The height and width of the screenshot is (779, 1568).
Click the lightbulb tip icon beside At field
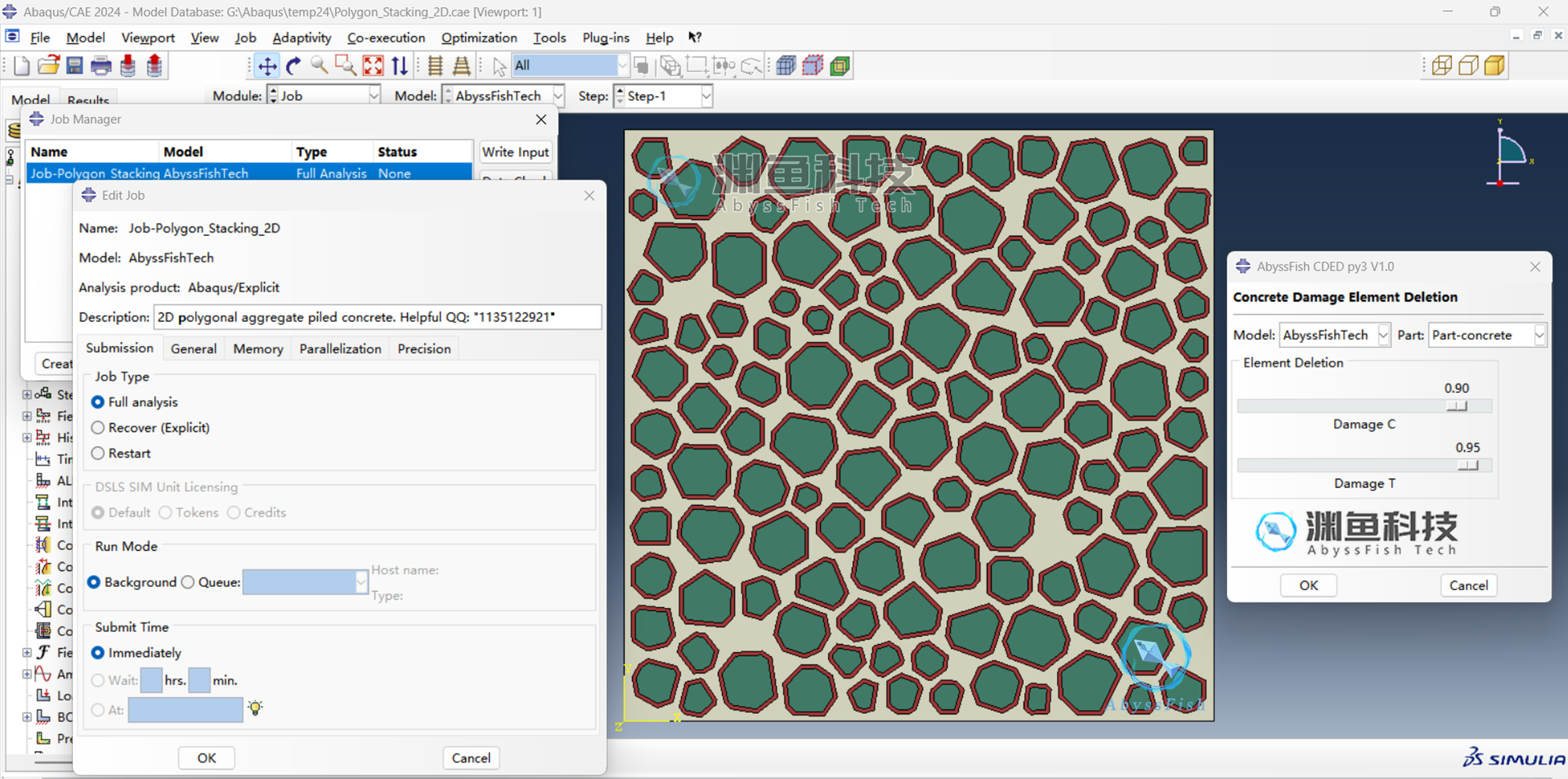point(256,708)
